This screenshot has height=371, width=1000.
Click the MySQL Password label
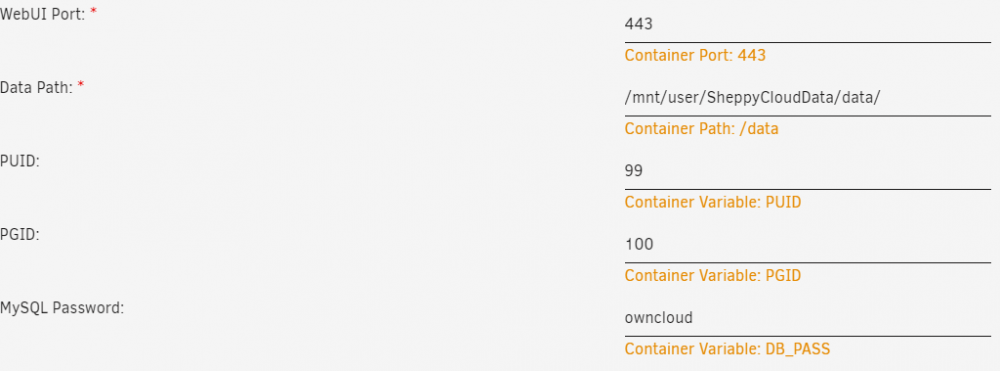pos(62,309)
